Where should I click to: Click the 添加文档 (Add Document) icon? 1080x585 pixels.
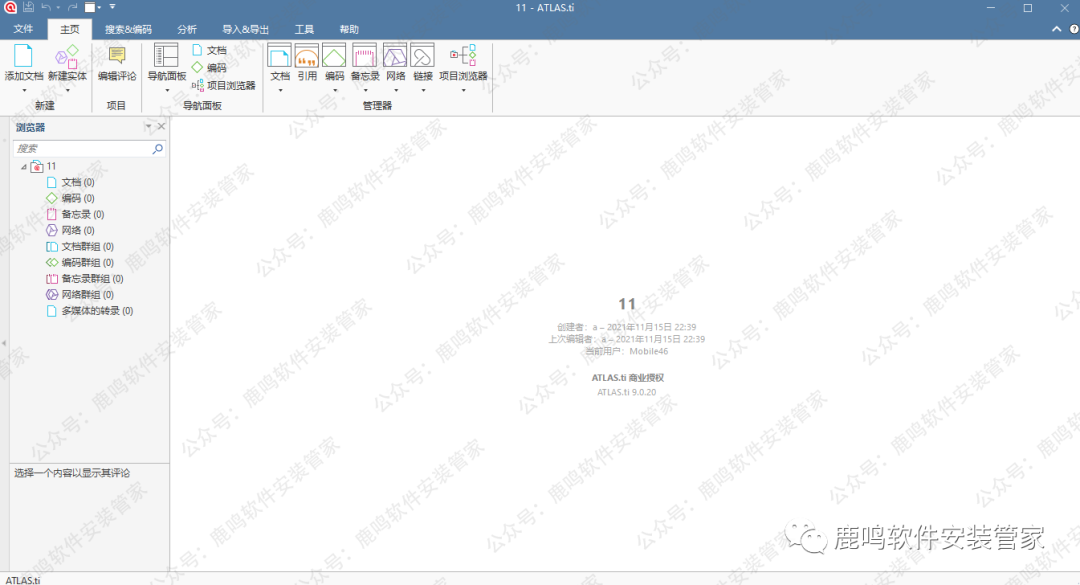pos(23,56)
